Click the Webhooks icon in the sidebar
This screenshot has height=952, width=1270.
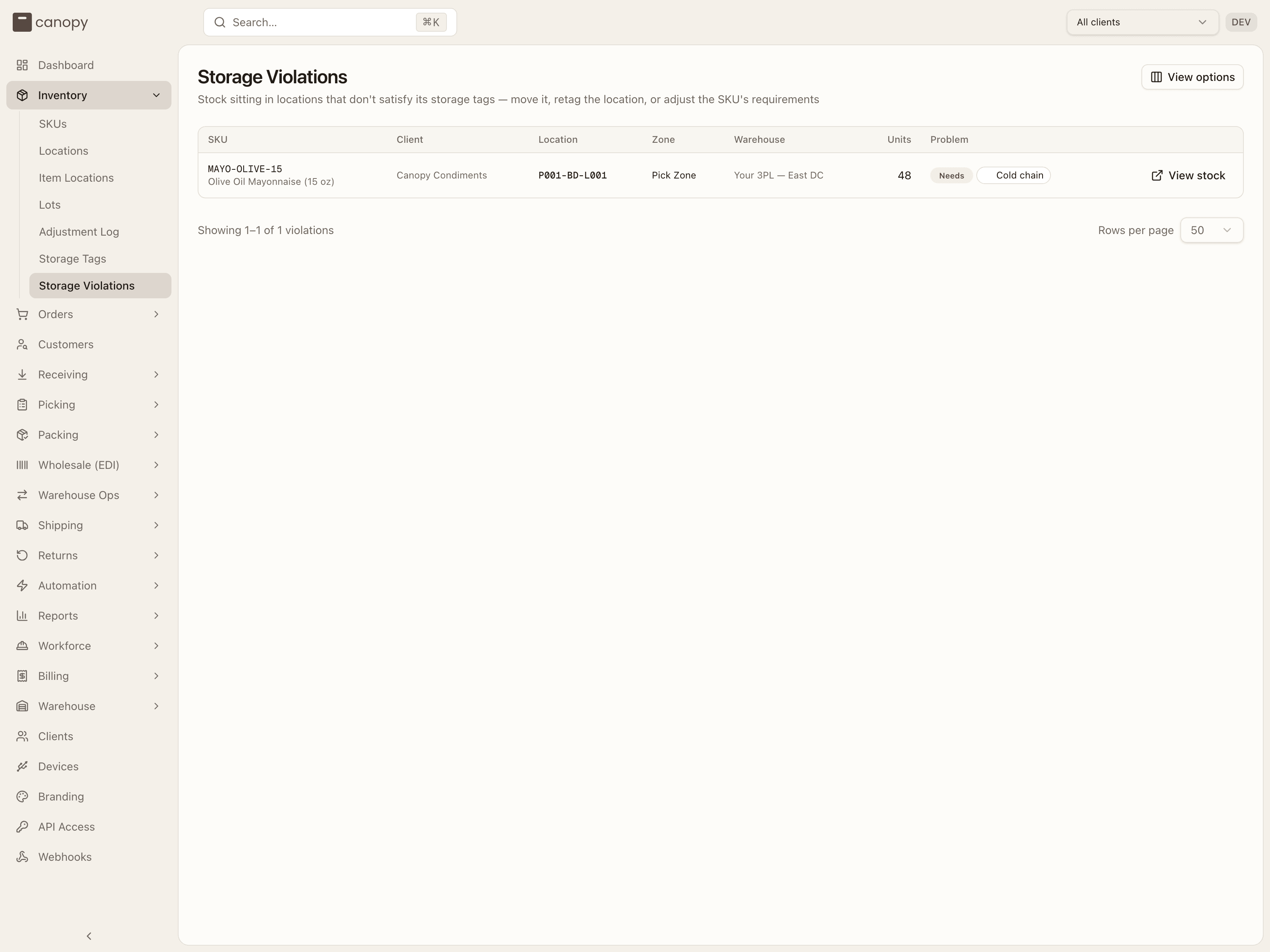pos(22,857)
